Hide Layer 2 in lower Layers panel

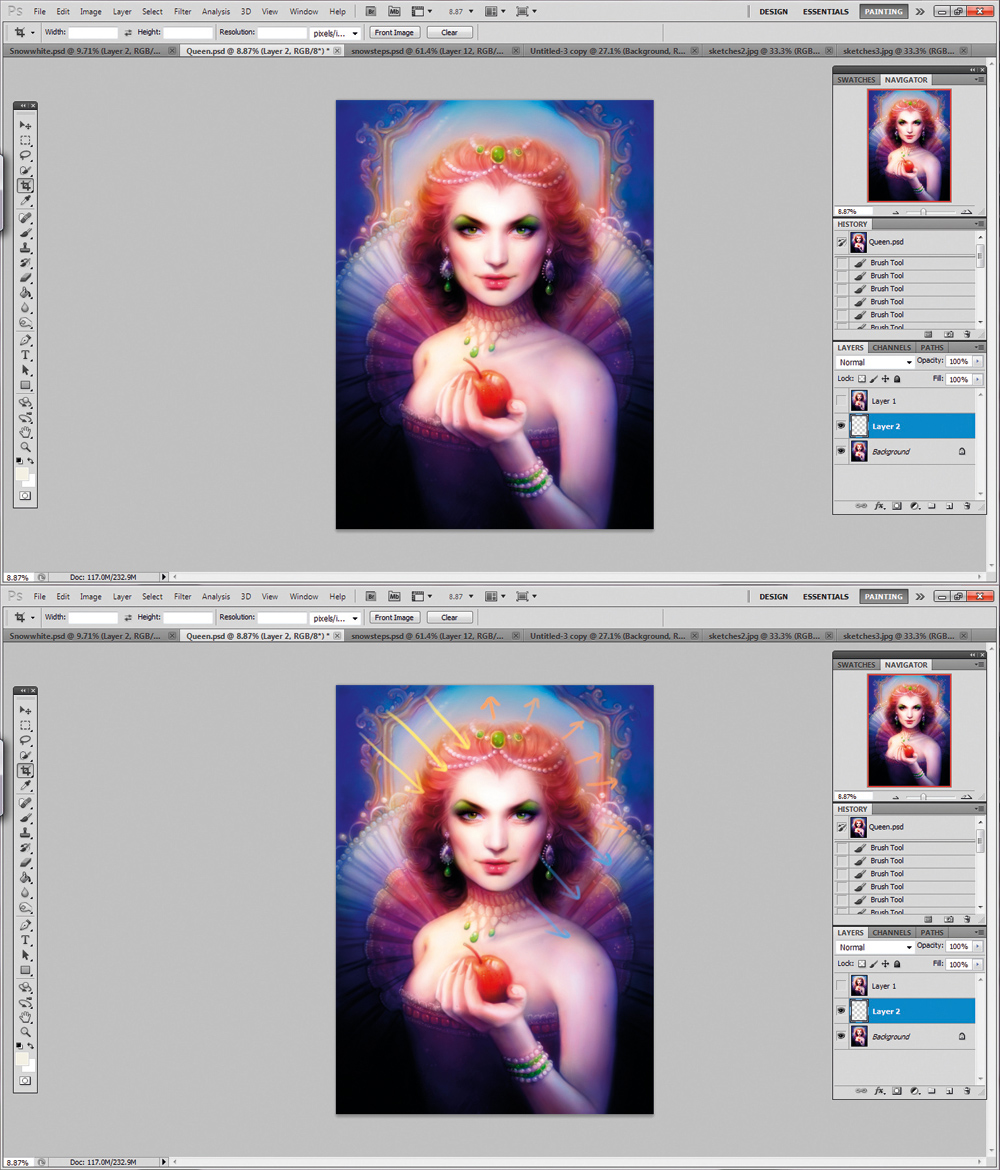coord(841,1011)
